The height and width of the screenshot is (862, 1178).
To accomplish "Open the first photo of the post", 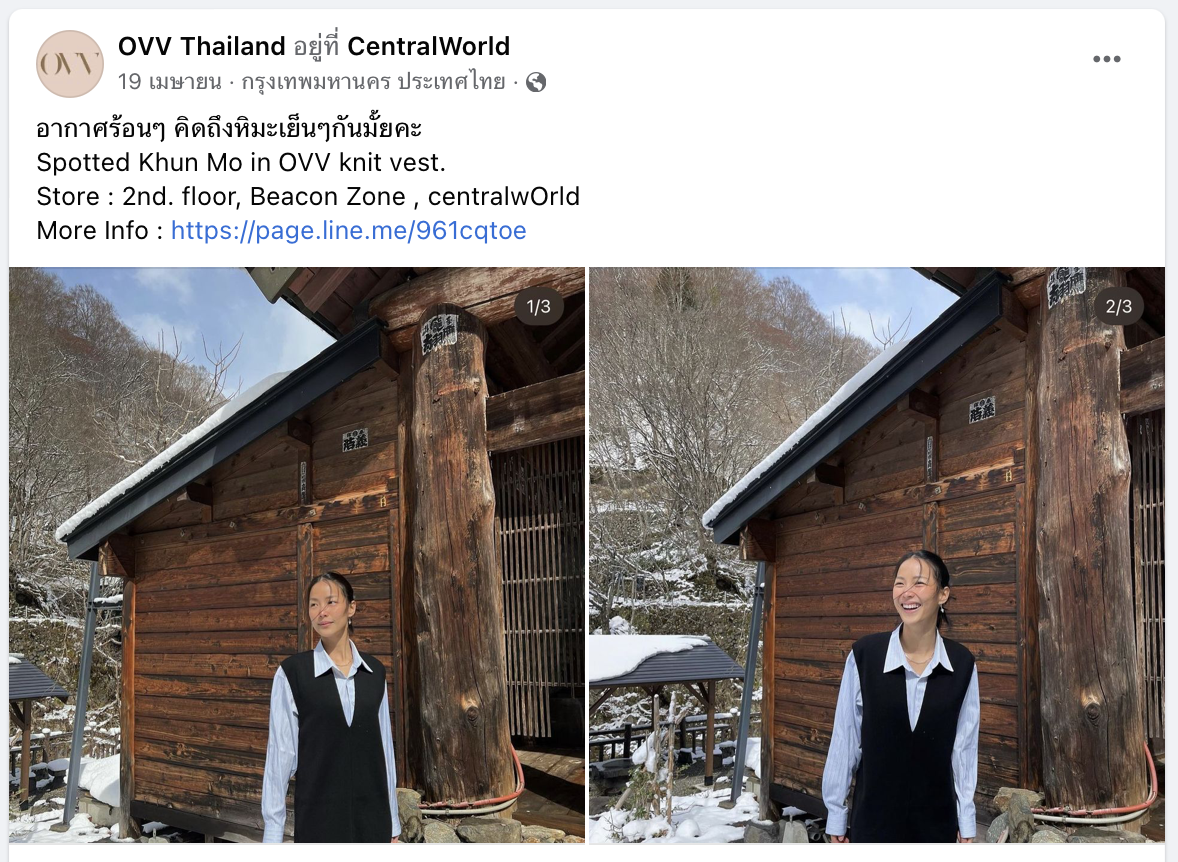I will [x=297, y=555].
